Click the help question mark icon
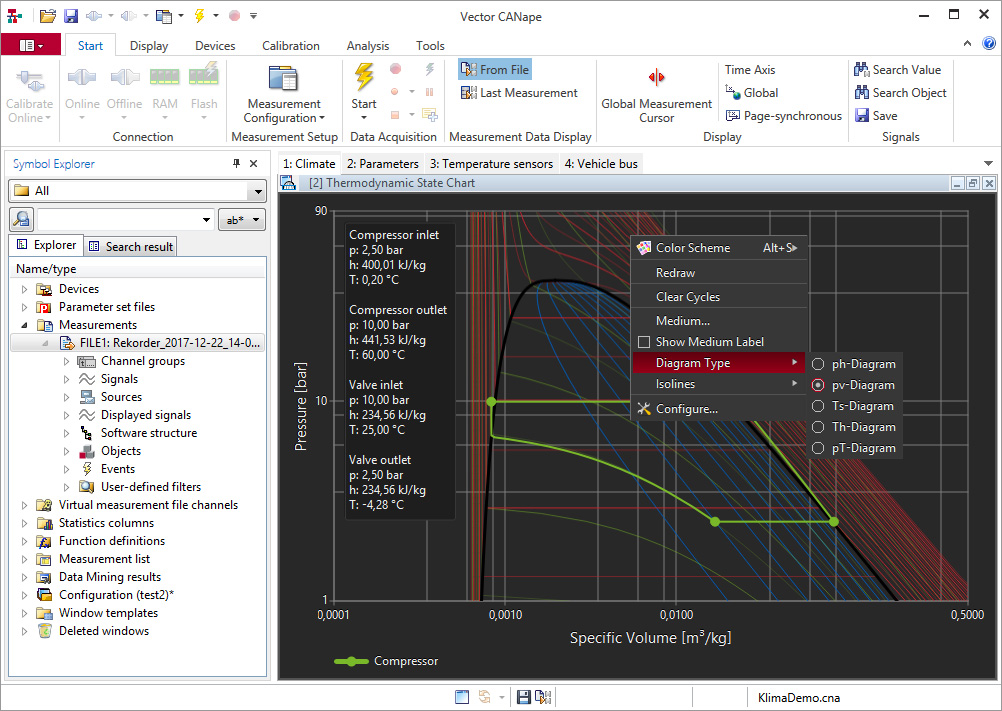This screenshot has width=1002, height=711. pyautogui.click(x=989, y=43)
